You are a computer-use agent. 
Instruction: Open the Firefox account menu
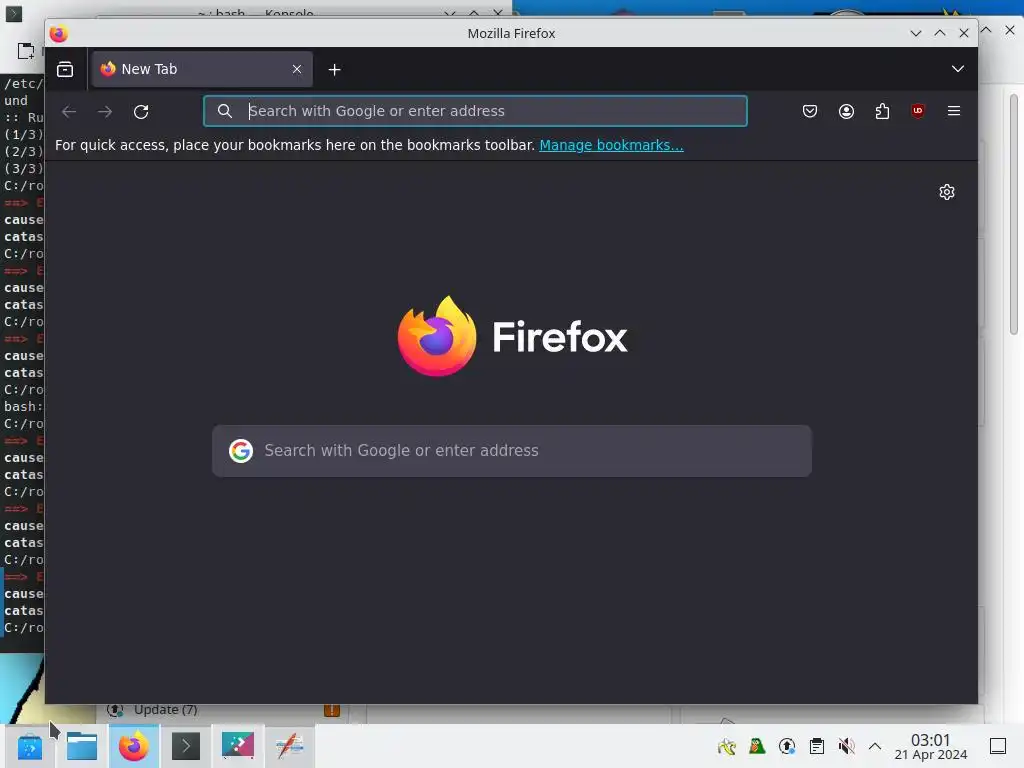coord(846,111)
